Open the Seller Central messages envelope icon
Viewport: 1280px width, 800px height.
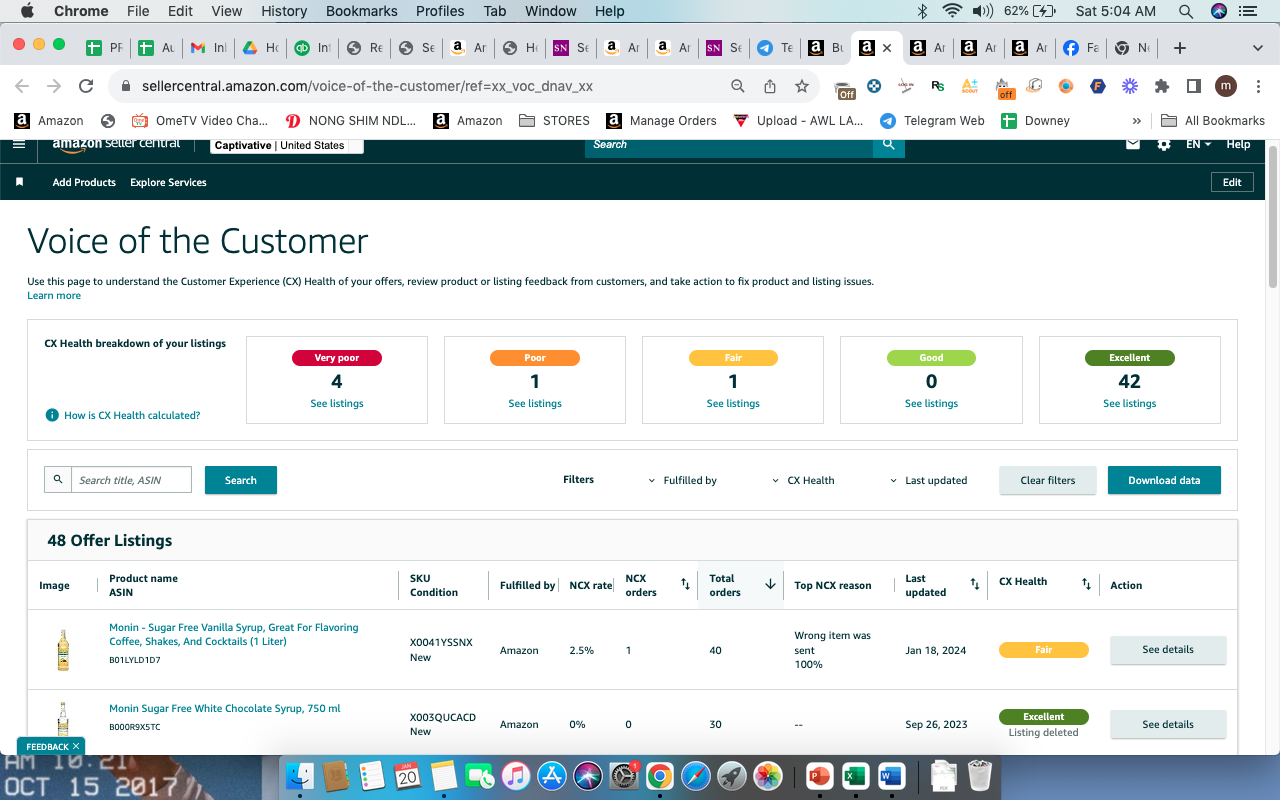(1133, 144)
